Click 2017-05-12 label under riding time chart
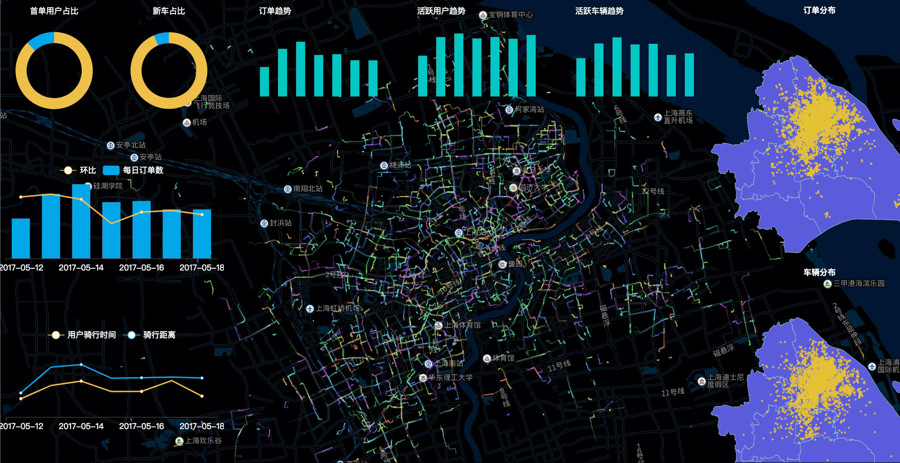The image size is (900, 463). point(21,426)
